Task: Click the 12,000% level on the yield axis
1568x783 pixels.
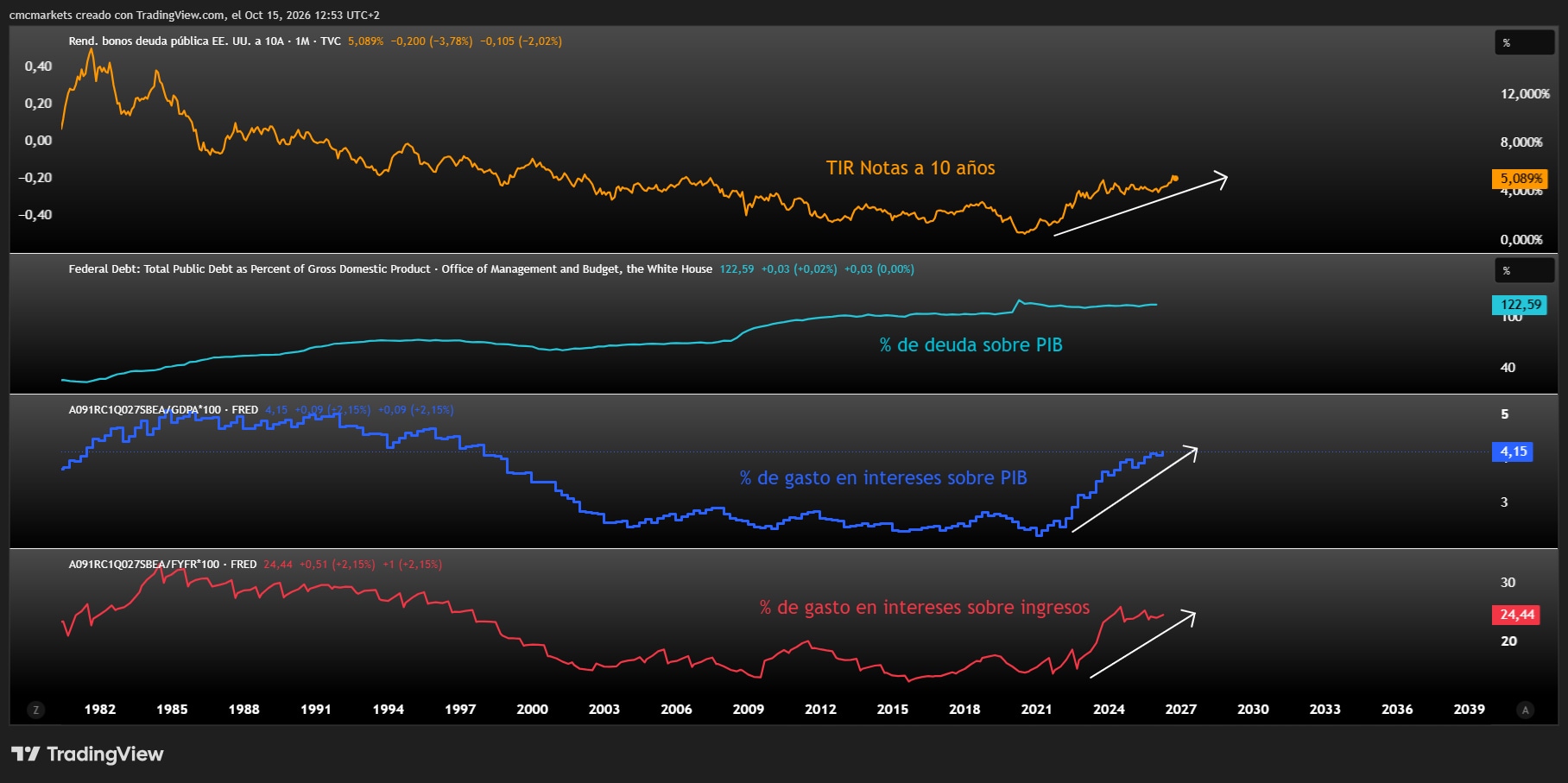Action: (1525, 94)
